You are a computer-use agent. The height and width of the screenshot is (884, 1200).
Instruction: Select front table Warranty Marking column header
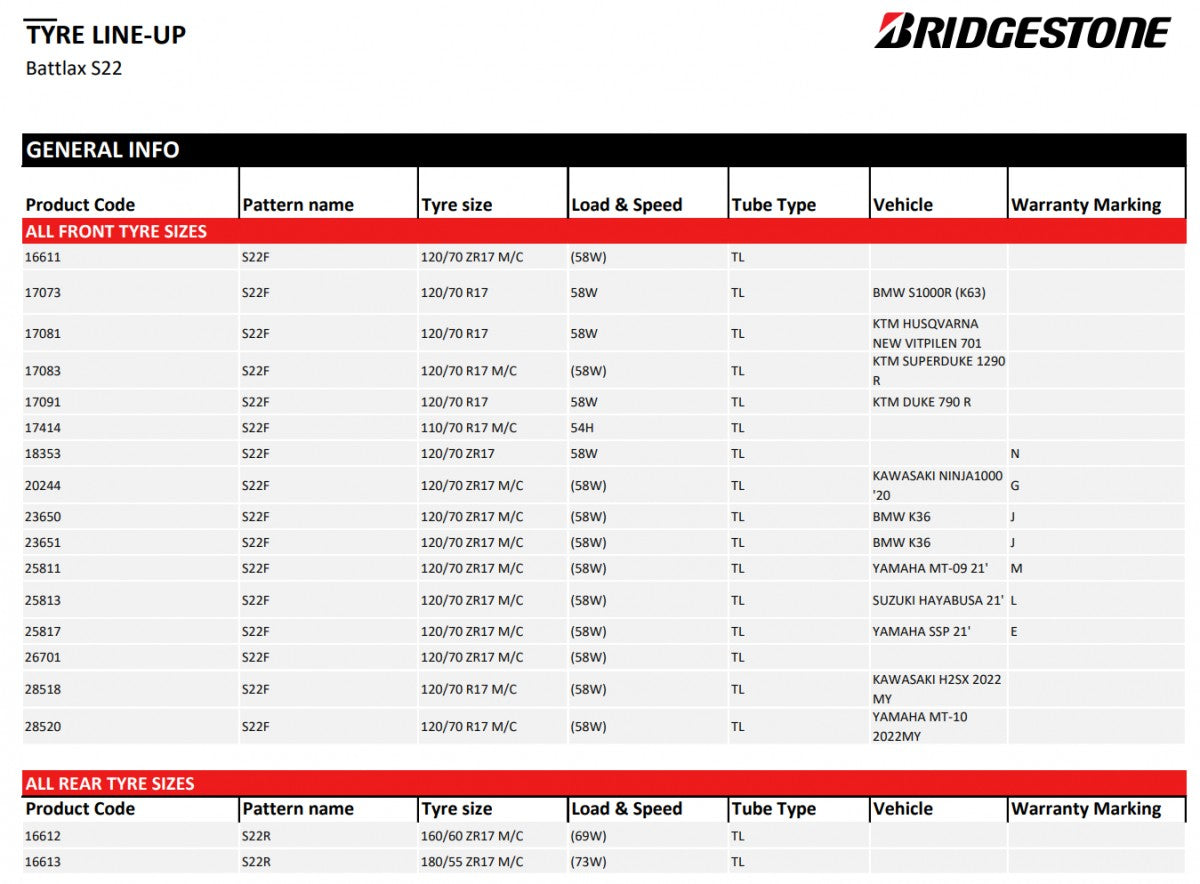[x=1086, y=205]
